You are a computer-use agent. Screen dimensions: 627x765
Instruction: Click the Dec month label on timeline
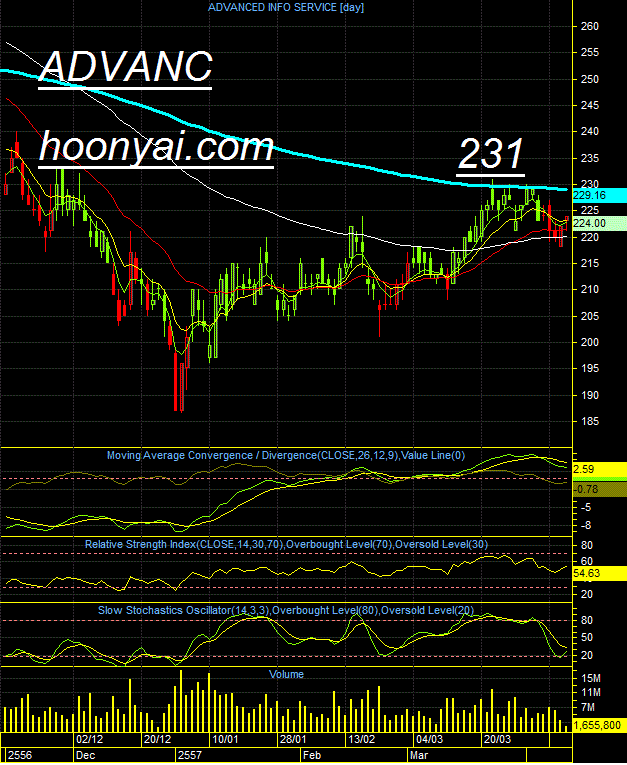85,755
